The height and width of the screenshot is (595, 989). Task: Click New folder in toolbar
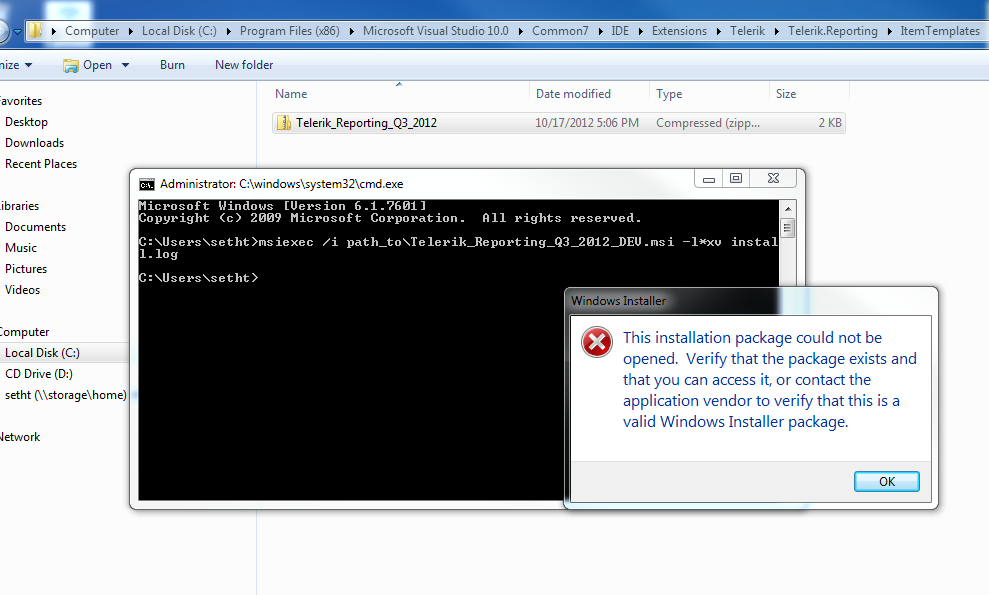tap(243, 65)
